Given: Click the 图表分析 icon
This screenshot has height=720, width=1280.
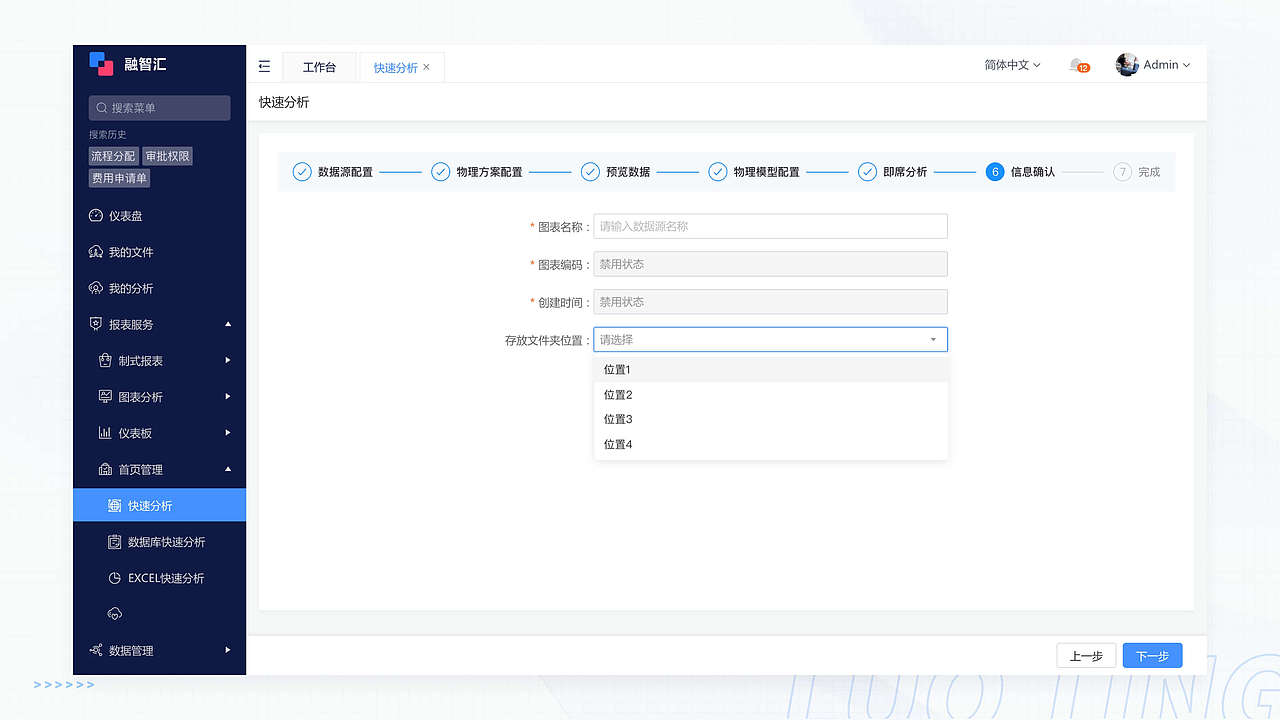Looking at the screenshot, I should pos(105,397).
